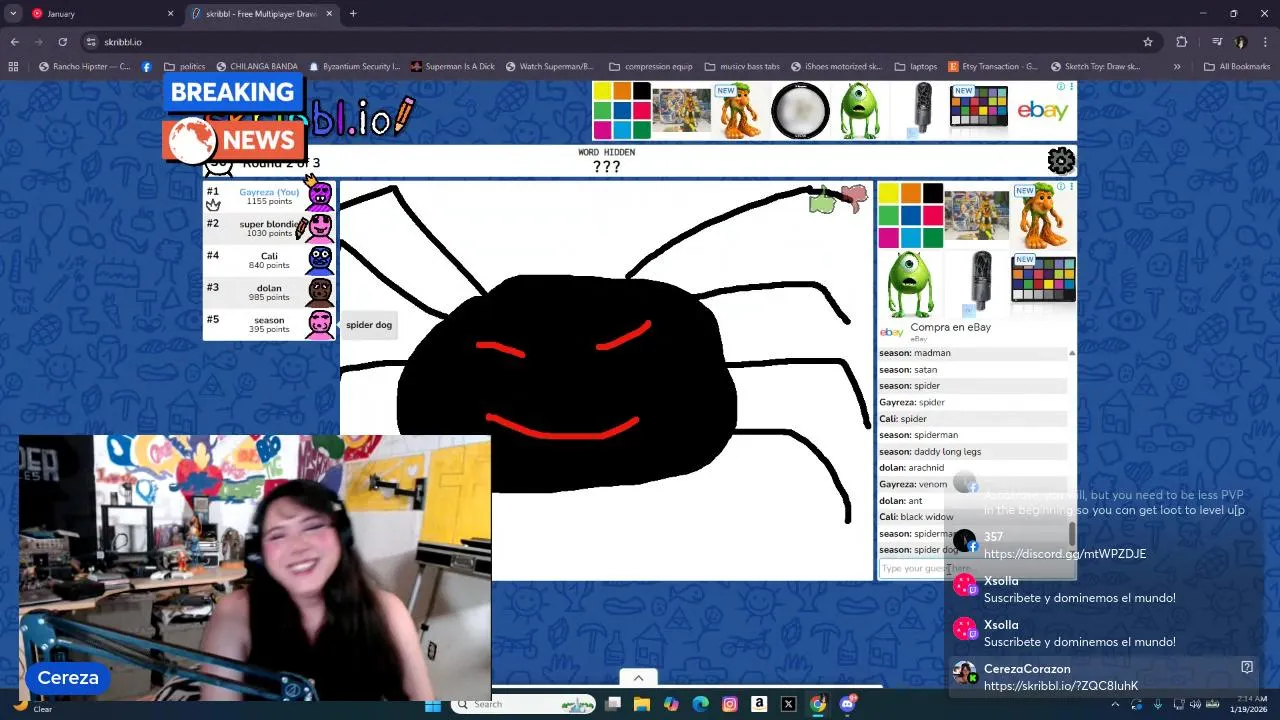Open All Bookmarks folder
The height and width of the screenshot is (720, 1280).
[x=1237, y=67]
